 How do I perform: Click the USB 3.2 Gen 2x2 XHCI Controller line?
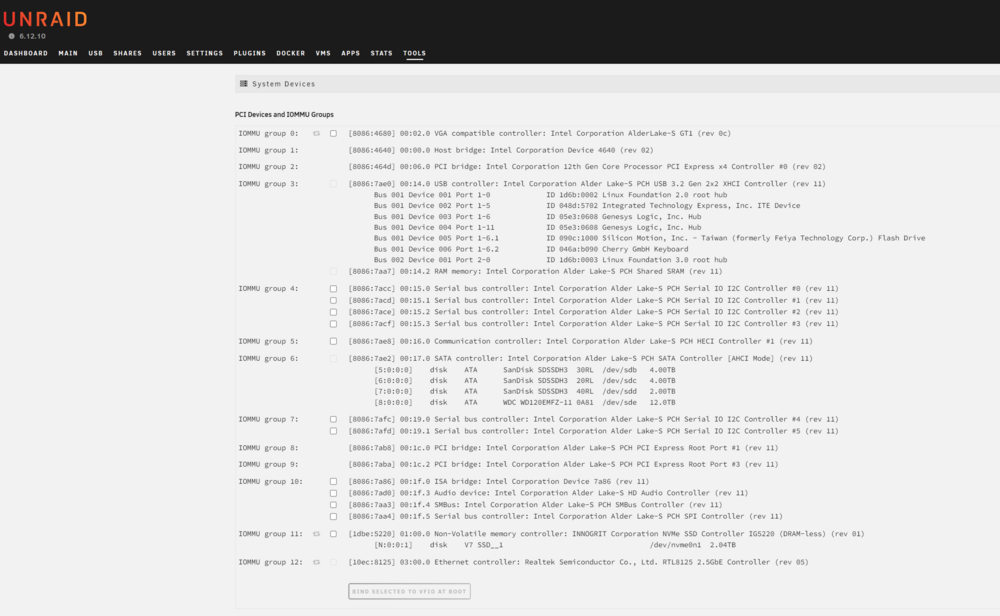587,184
